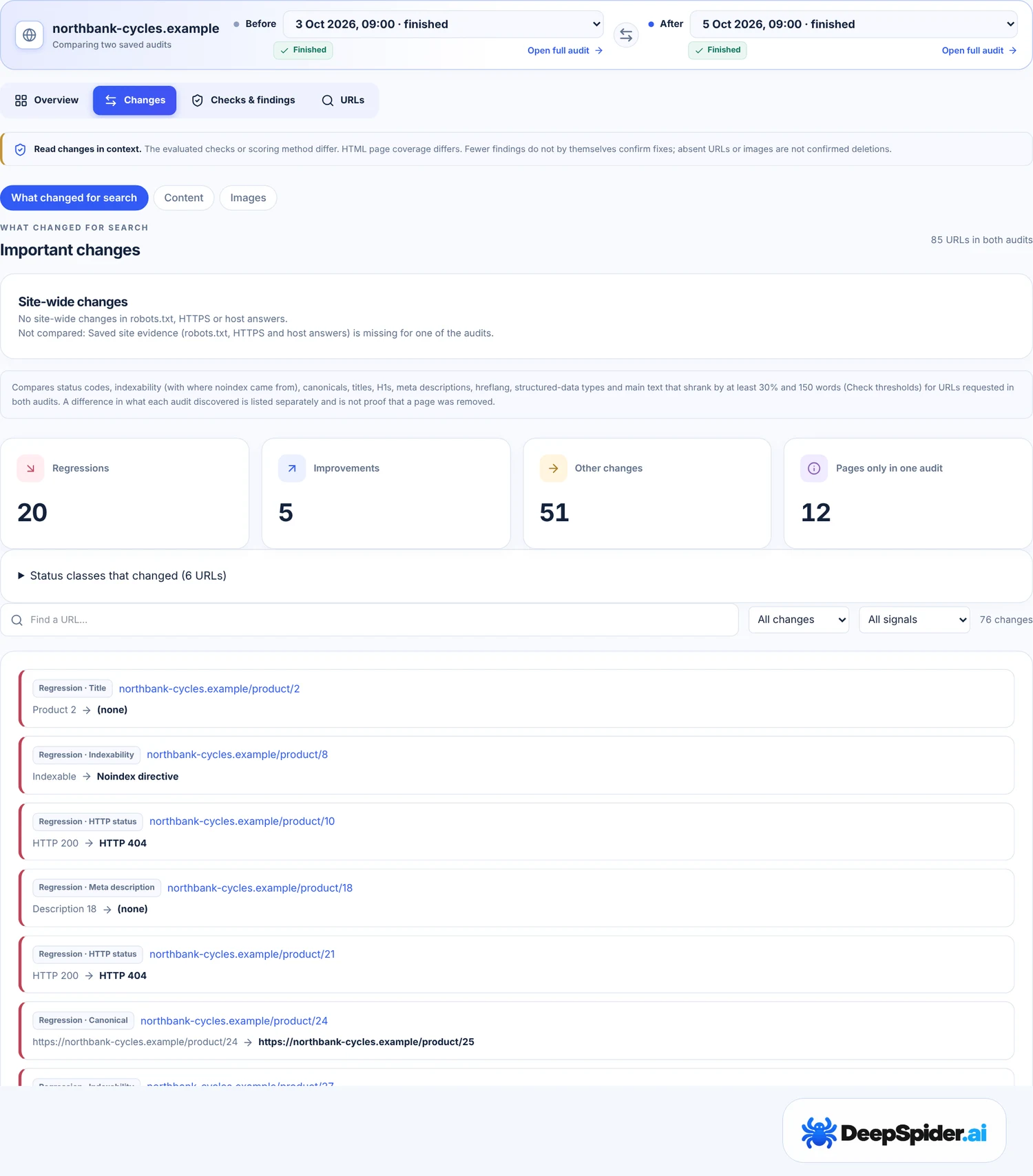The height and width of the screenshot is (1176, 1033).
Task: Click the info icon for Pages only in one audit
Action: 814,468
